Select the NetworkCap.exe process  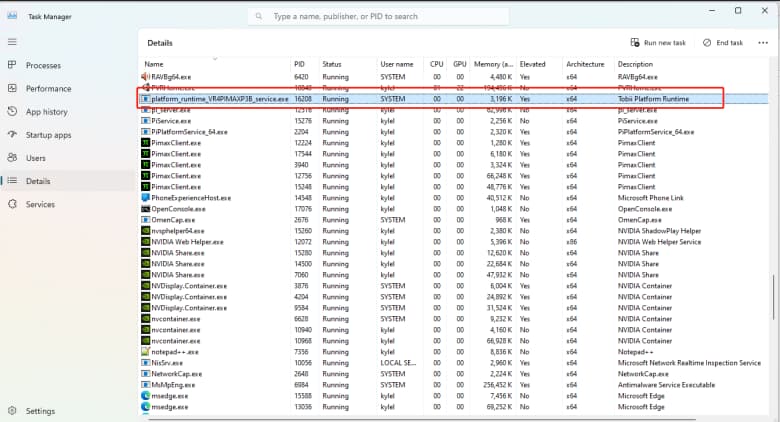[454, 374]
